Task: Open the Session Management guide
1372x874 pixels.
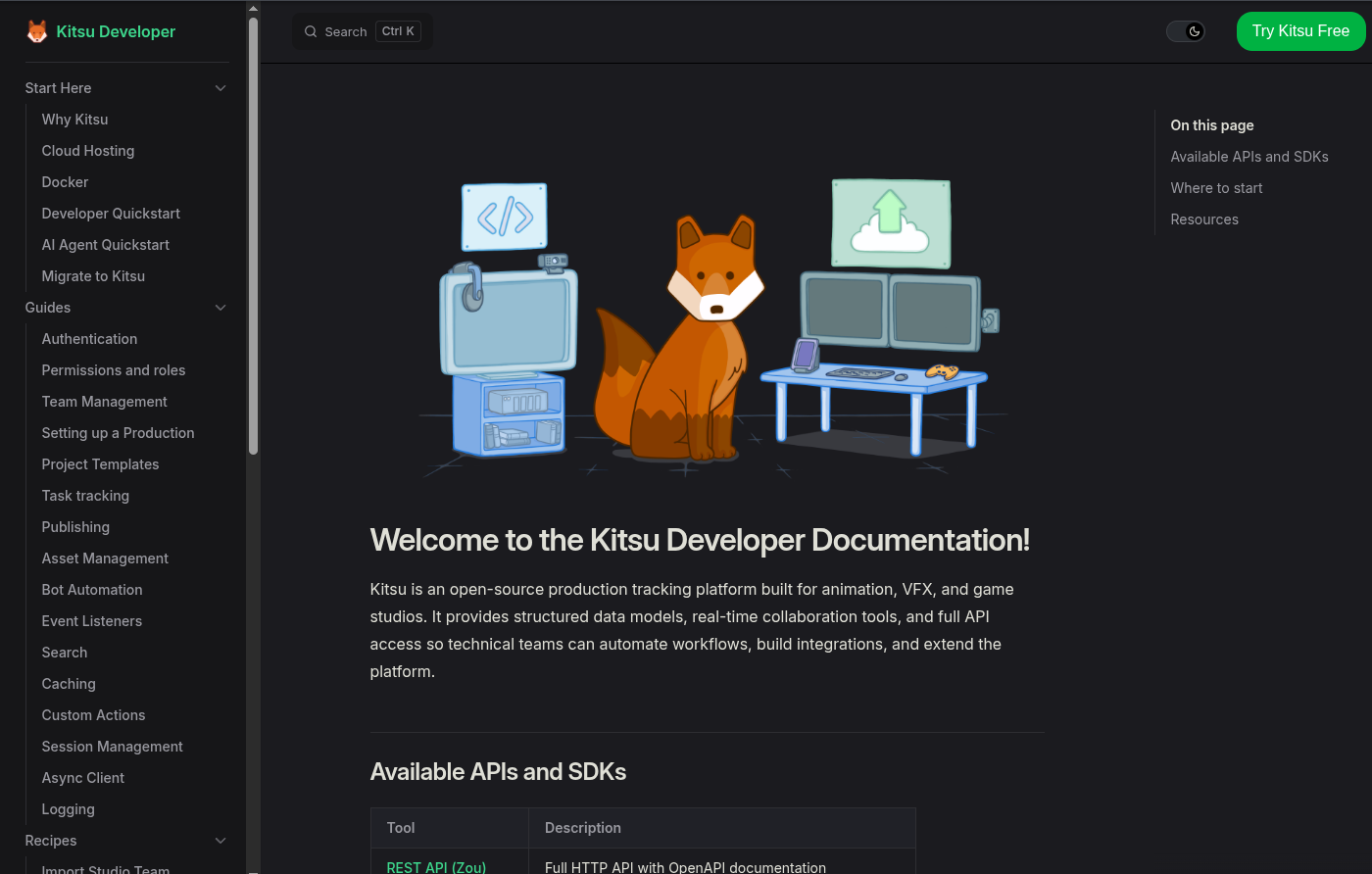Action: (x=112, y=747)
